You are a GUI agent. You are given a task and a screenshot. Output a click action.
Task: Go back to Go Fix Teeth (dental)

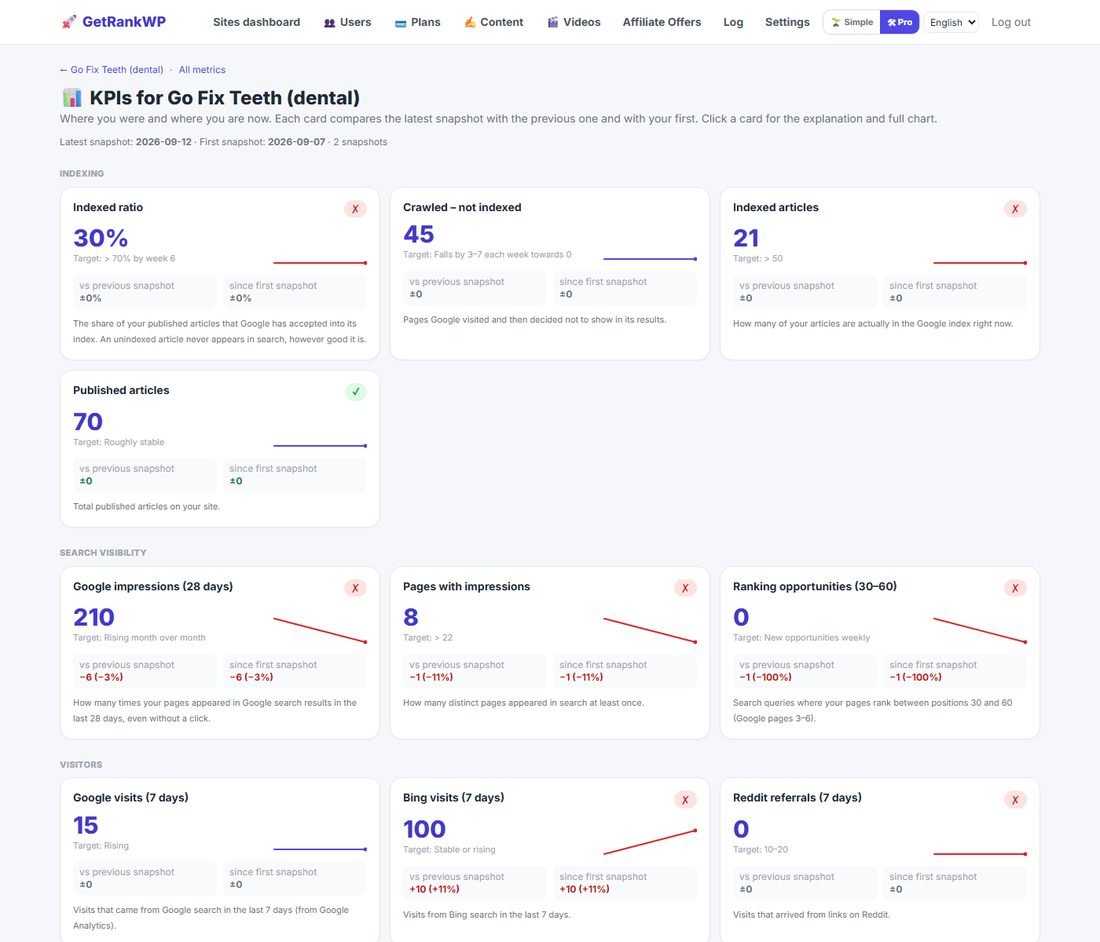coord(112,69)
